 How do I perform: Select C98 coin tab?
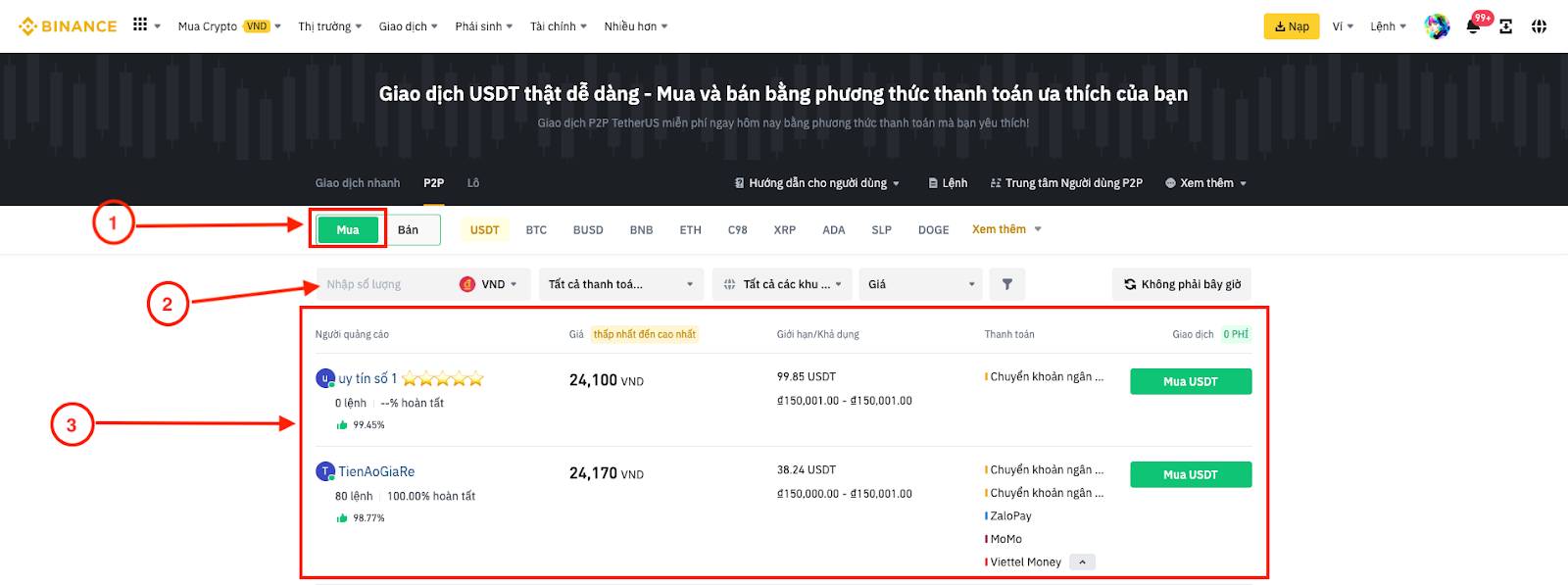point(738,230)
